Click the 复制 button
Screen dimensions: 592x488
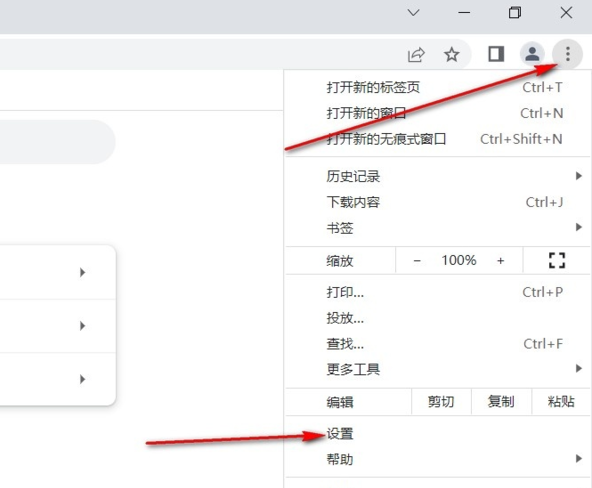[501, 402]
